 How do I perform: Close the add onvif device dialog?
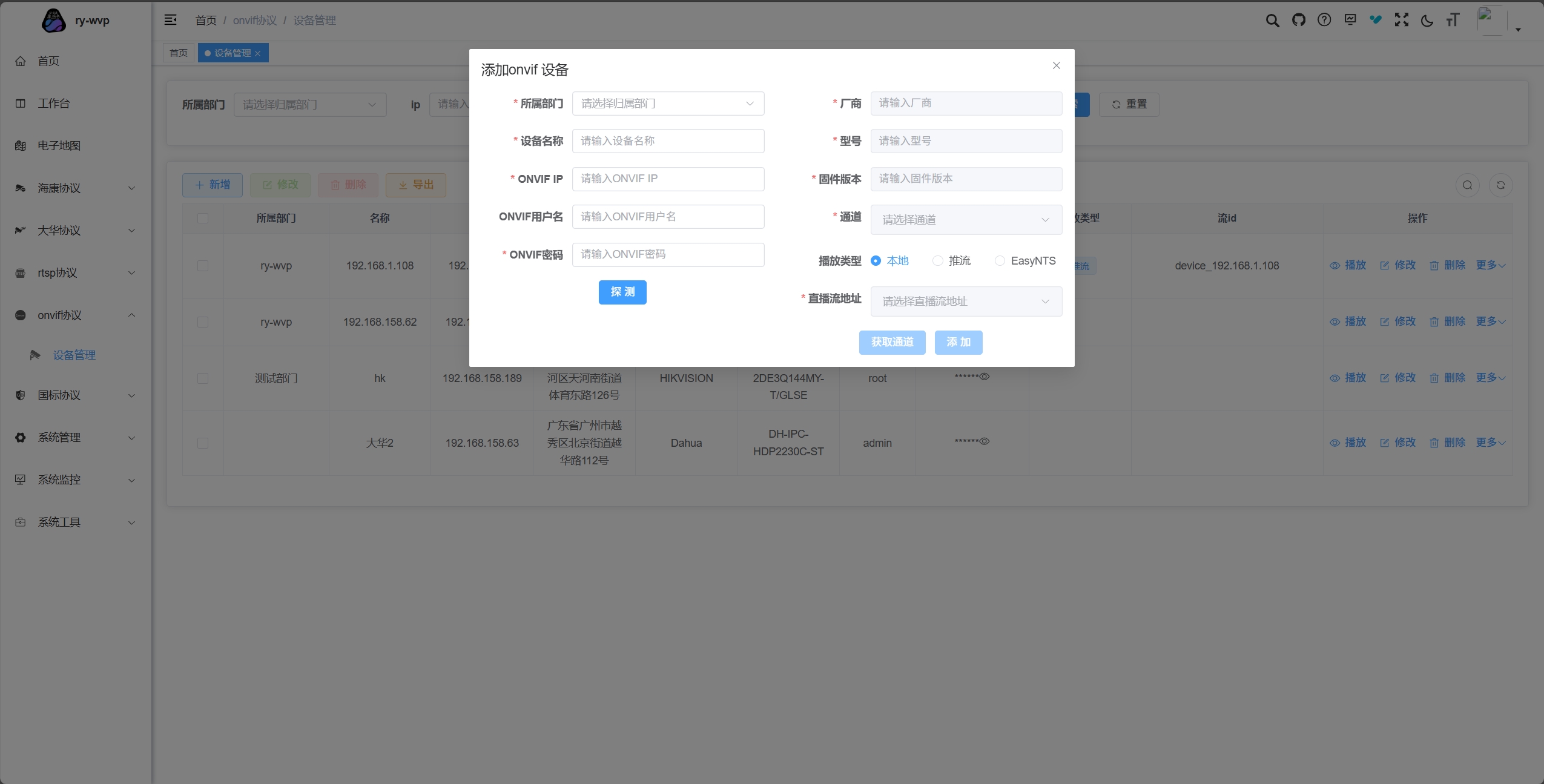(1056, 65)
